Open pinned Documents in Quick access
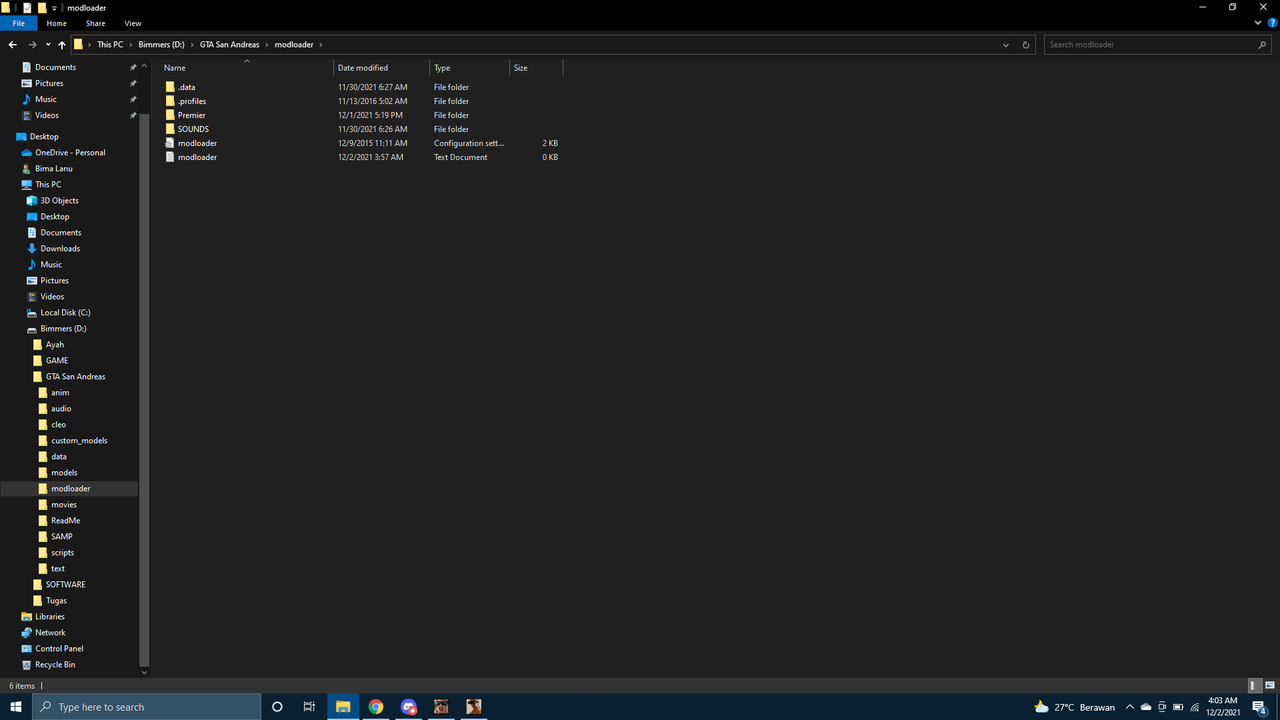Image resolution: width=1280 pixels, height=720 pixels. [55, 67]
